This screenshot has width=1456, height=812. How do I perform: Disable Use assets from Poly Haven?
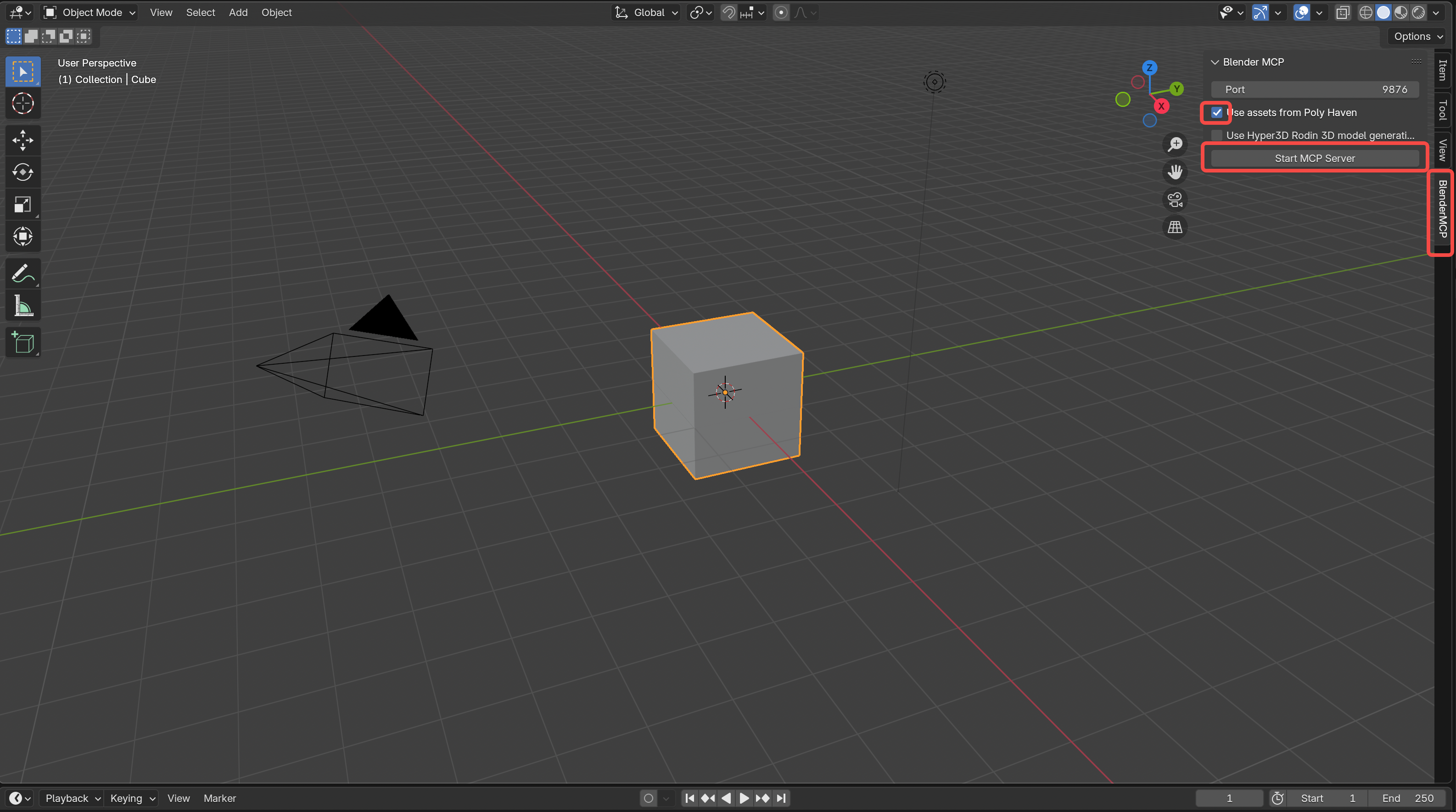(1216, 112)
